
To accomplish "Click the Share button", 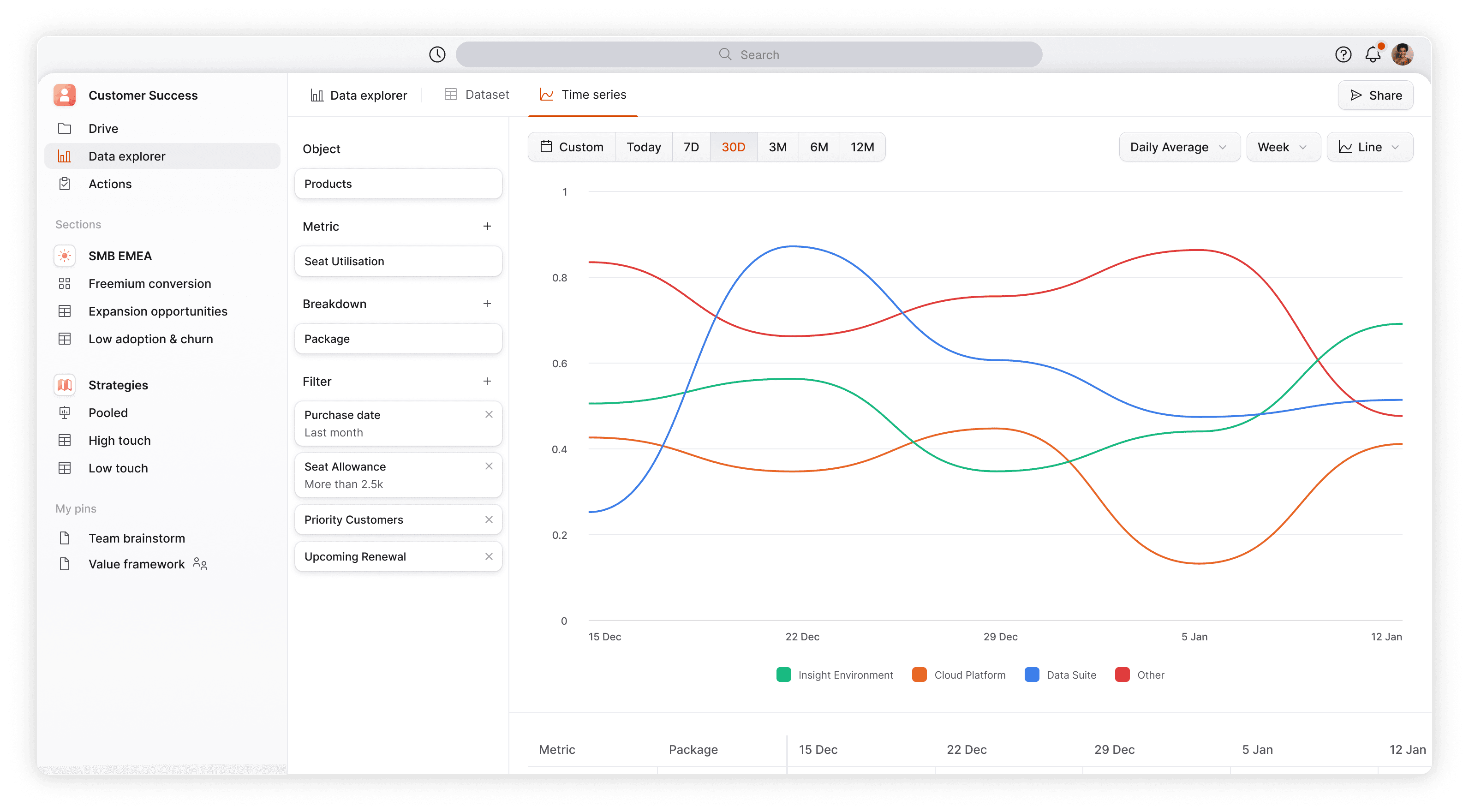I will [1375, 95].
